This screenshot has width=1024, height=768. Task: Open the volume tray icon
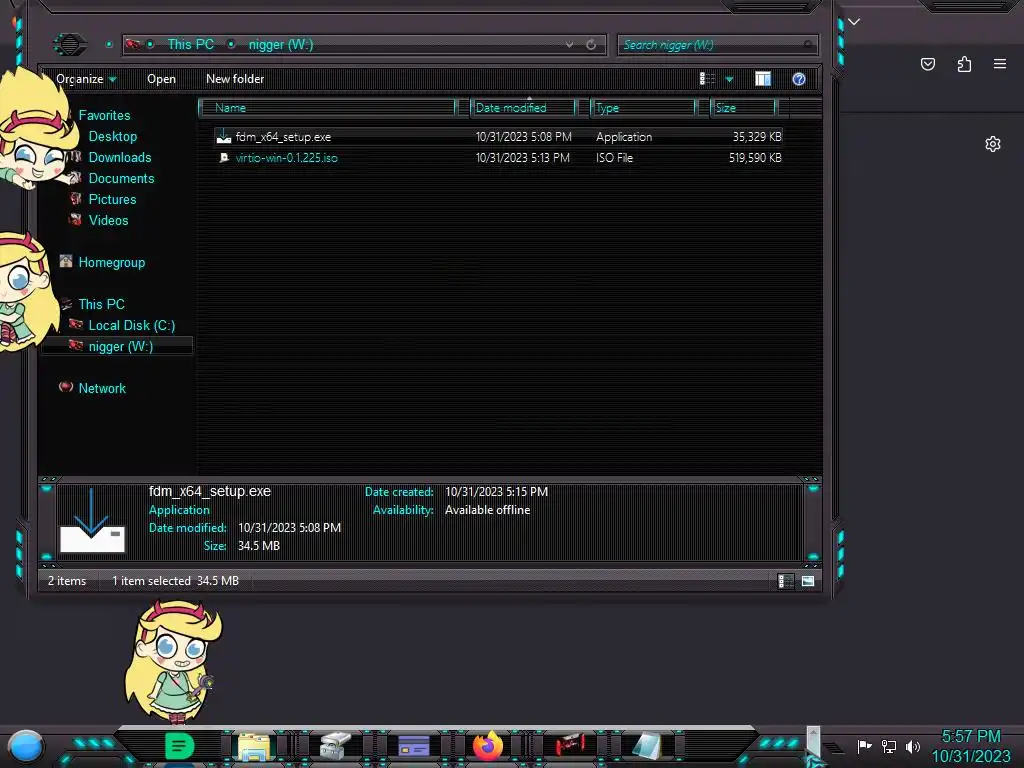pos(913,746)
